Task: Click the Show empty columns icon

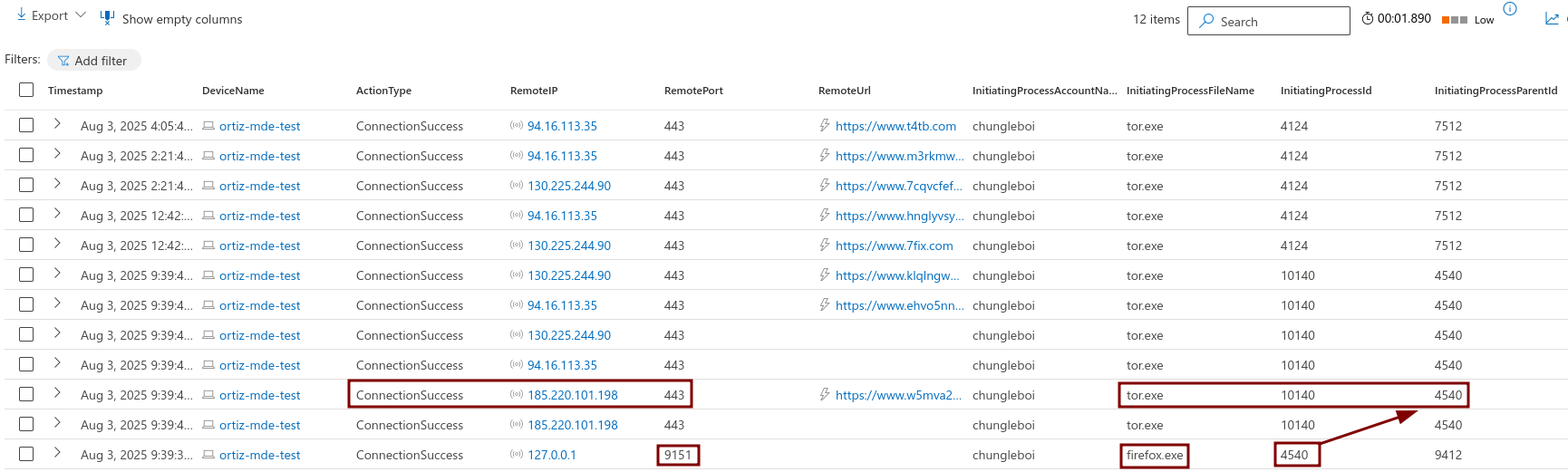Action: (107, 18)
